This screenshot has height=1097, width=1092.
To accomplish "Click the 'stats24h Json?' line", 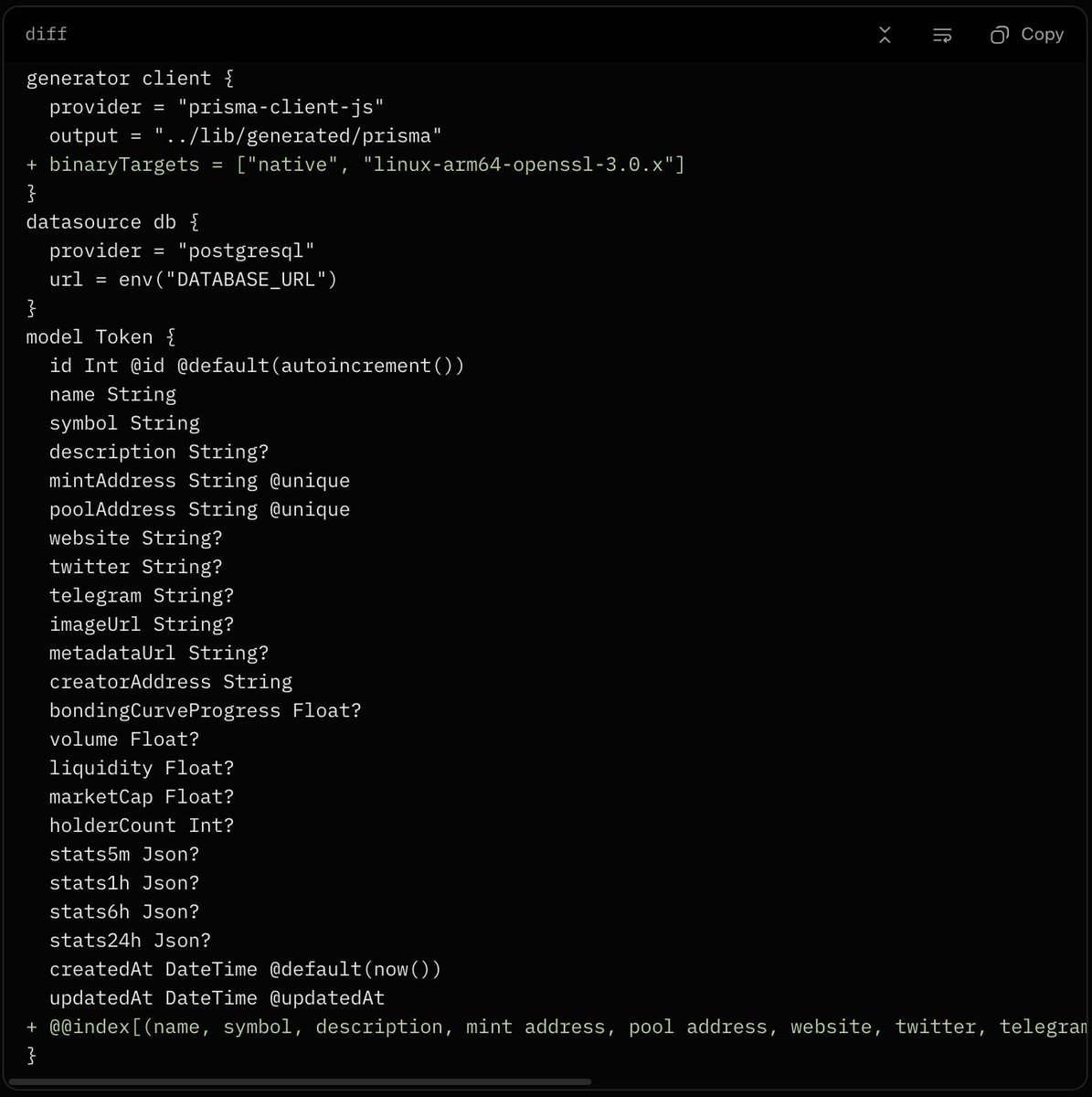I will (131, 942).
